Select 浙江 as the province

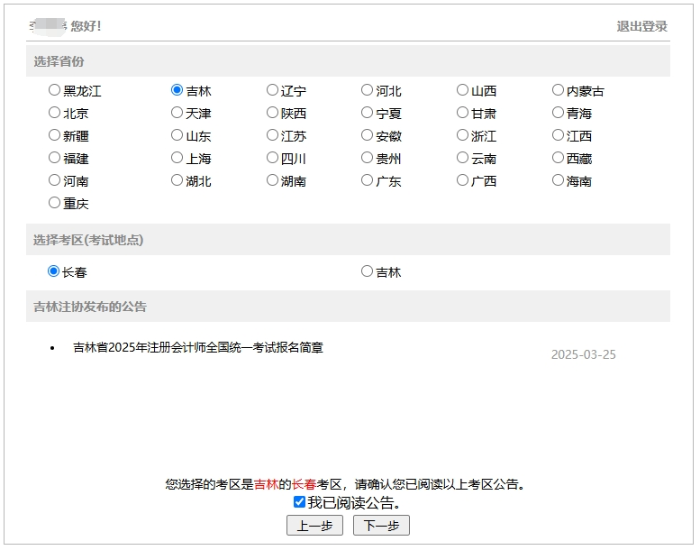pyautogui.click(x=463, y=136)
